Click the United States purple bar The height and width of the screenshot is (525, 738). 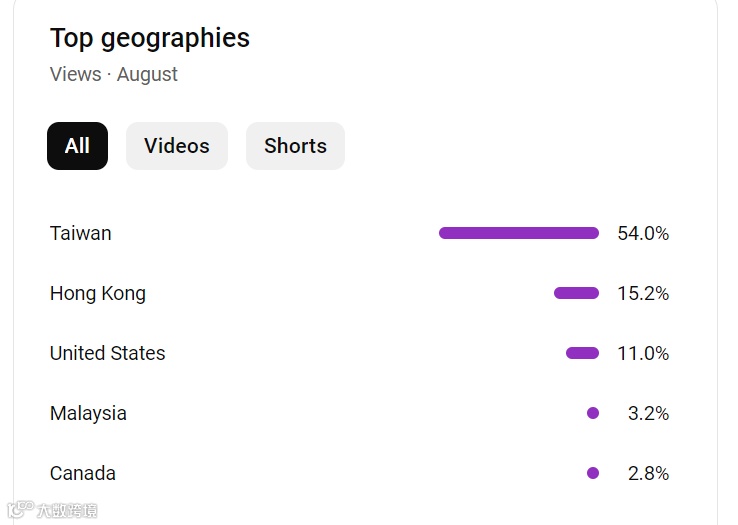point(582,353)
